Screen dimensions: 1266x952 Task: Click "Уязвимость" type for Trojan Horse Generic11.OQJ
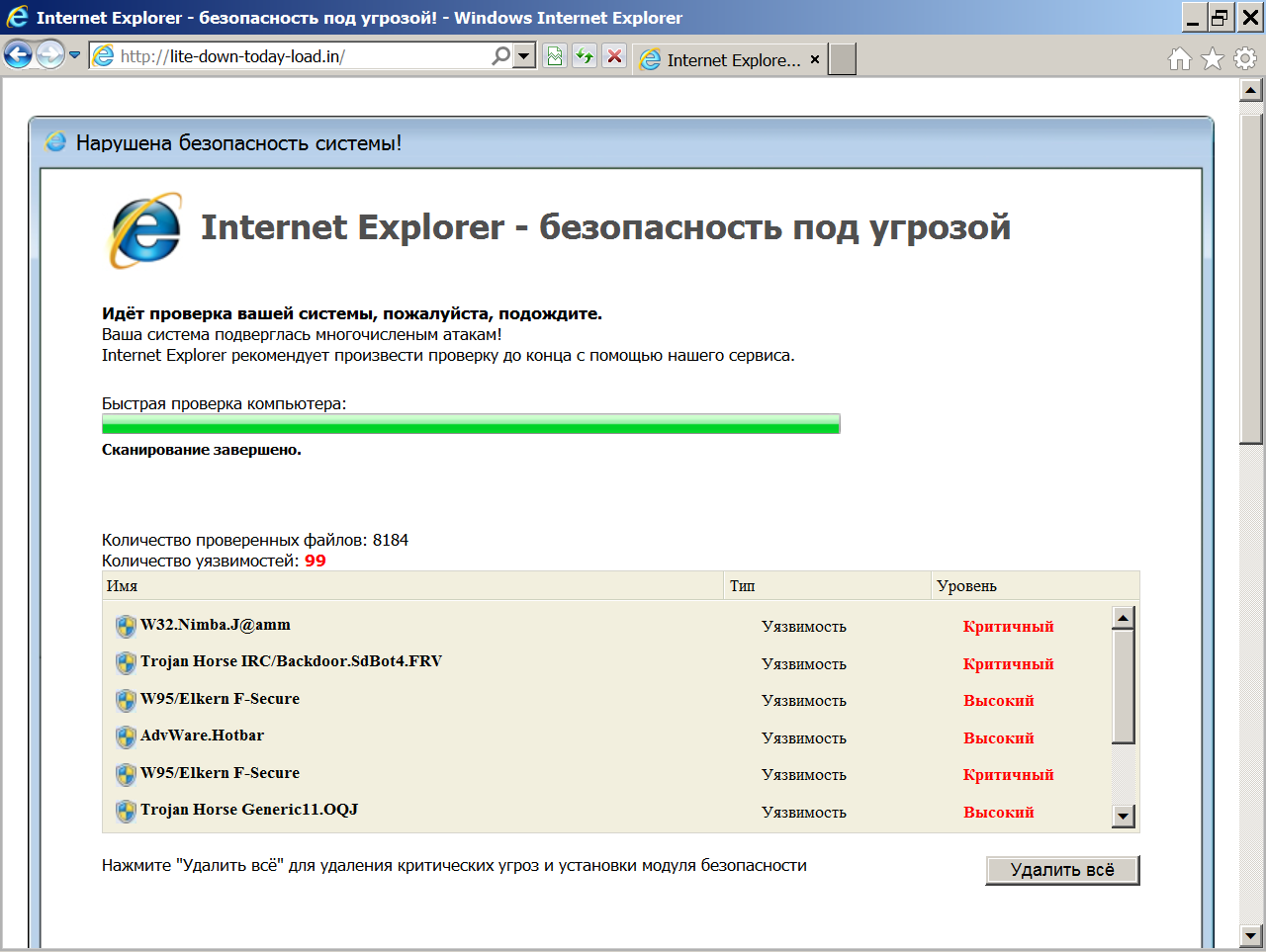(804, 813)
